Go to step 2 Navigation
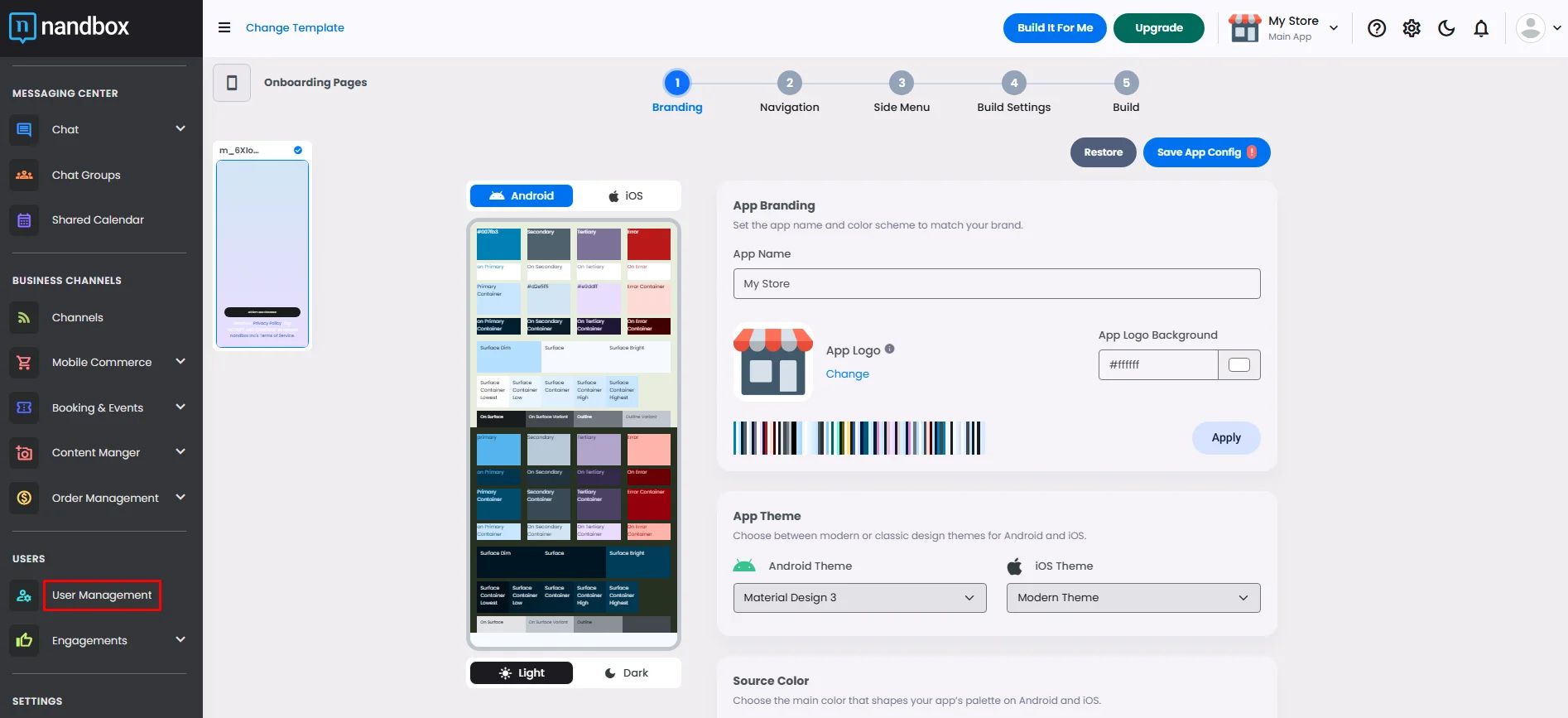The image size is (1568, 718). [790, 92]
